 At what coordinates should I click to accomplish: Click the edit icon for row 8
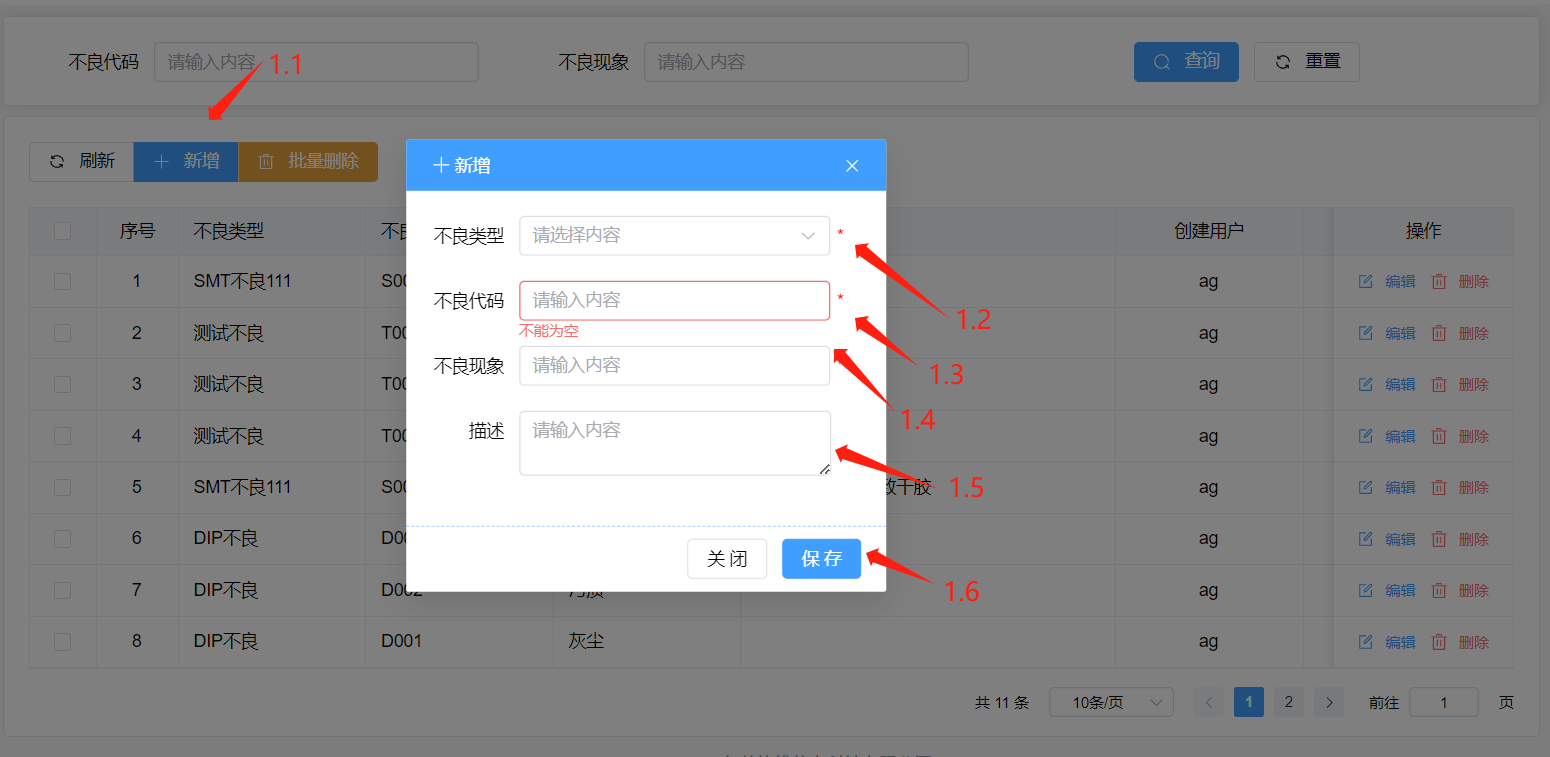pos(1365,642)
